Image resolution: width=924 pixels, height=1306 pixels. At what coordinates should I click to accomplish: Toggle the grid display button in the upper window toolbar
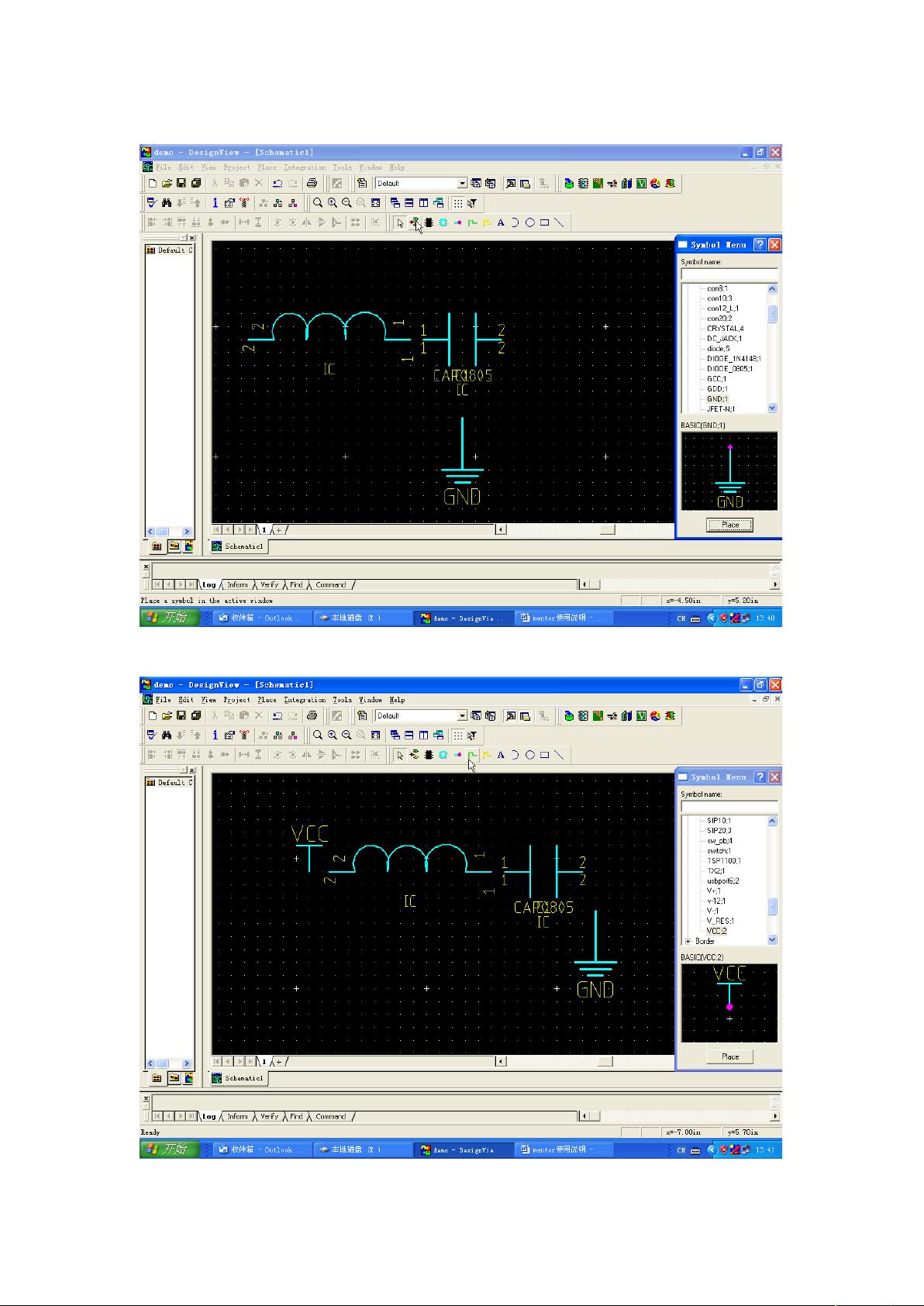457,203
